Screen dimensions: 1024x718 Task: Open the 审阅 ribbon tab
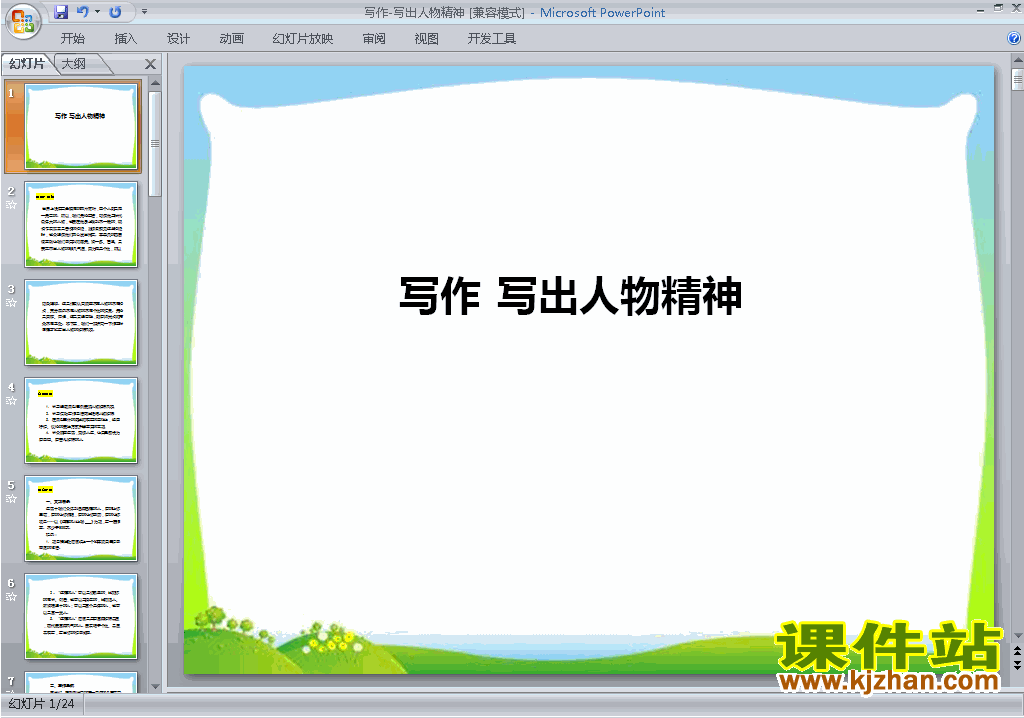[x=374, y=39]
